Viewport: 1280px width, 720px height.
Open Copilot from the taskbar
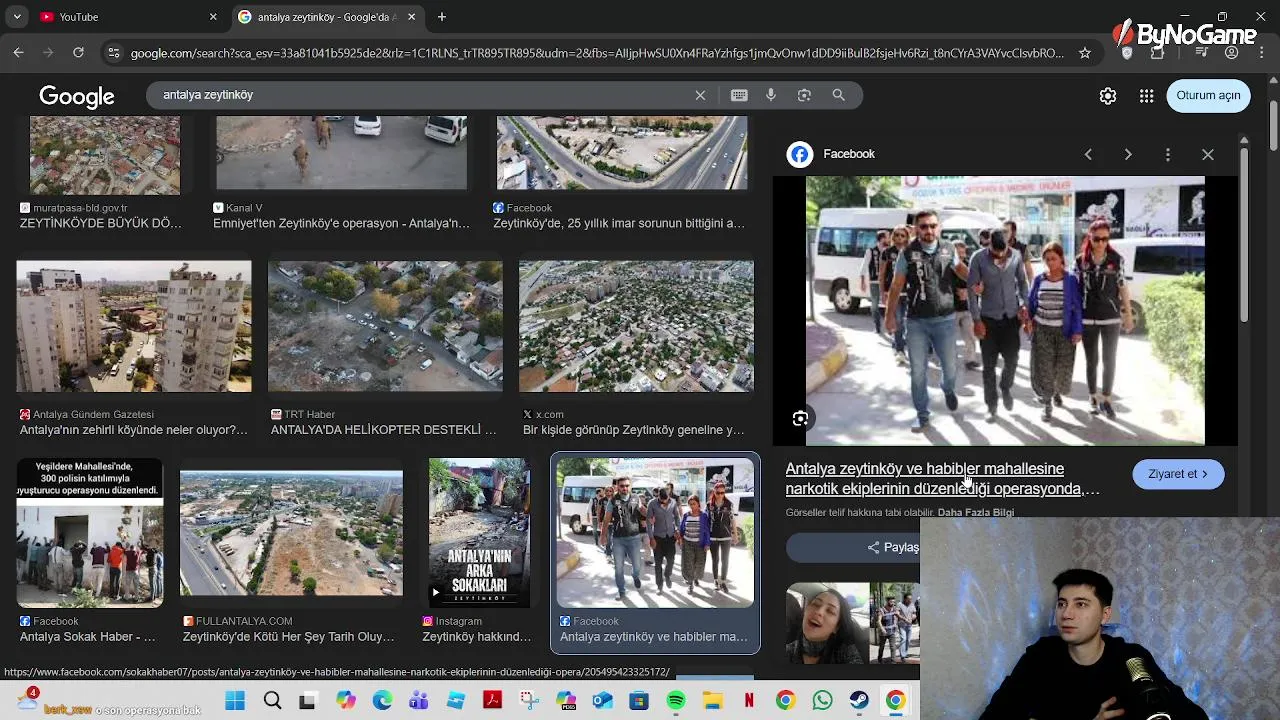point(346,701)
